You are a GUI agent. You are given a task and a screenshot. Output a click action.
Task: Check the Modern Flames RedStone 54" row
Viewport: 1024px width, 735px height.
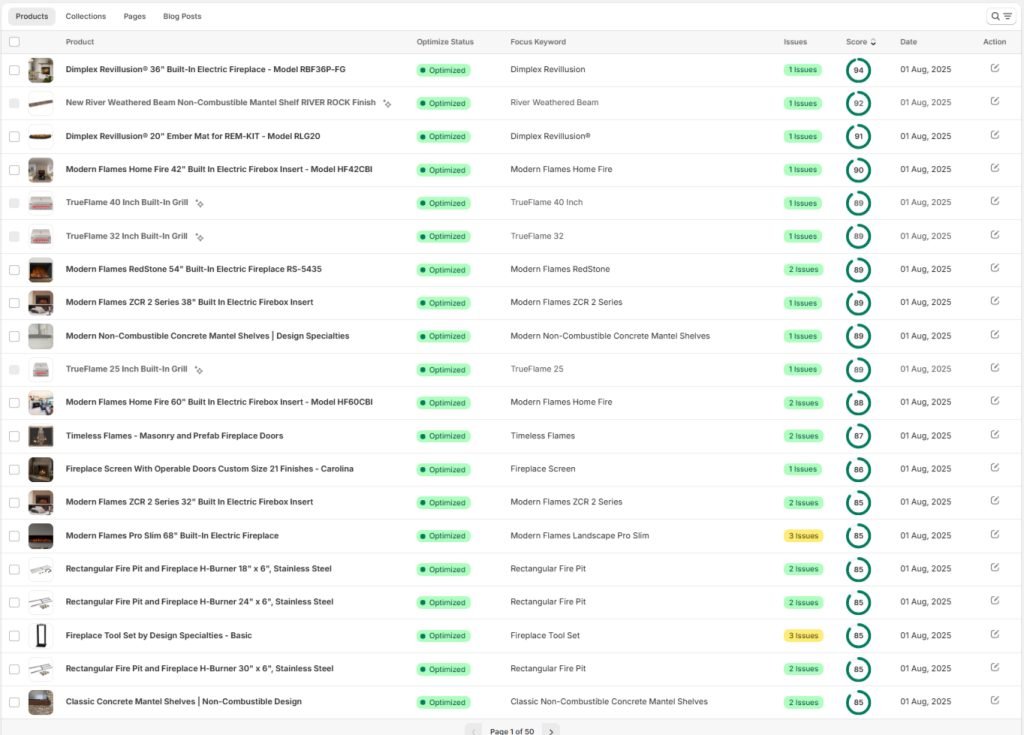[x=14, y=270]
